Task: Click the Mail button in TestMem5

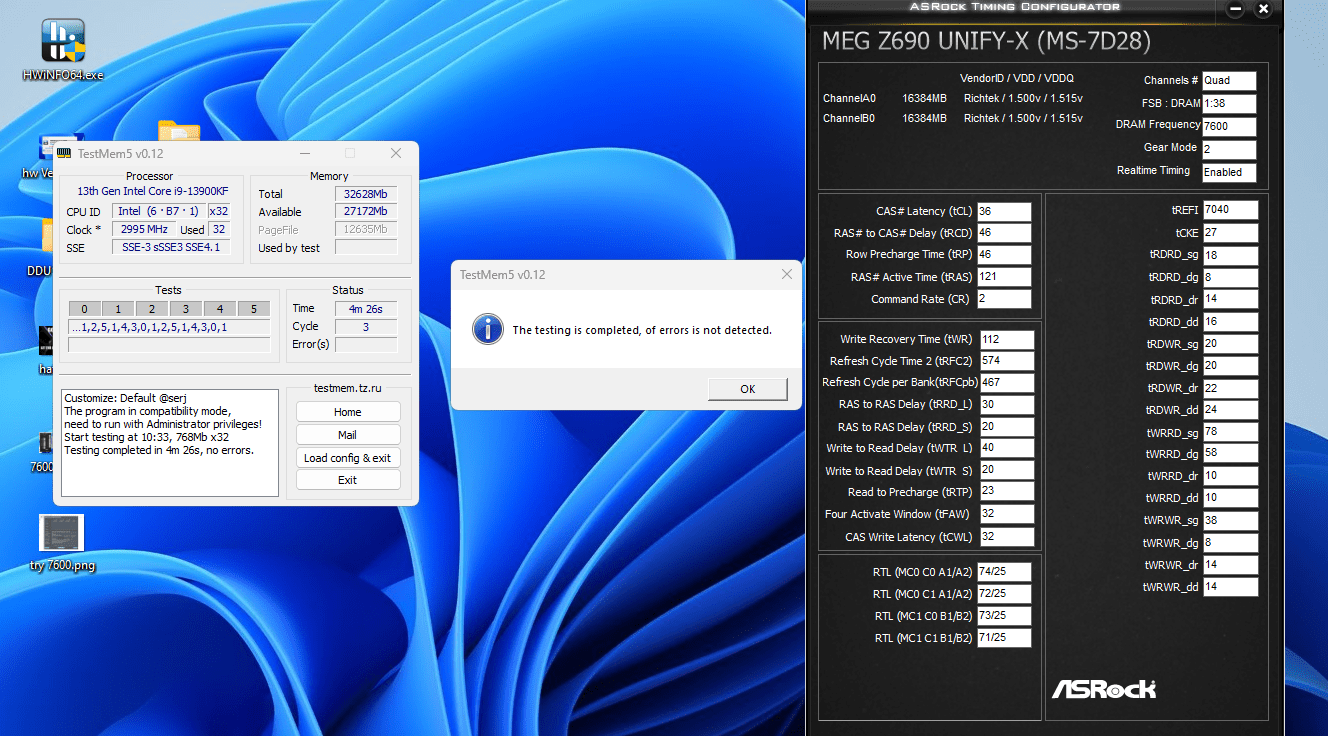Action: (348, 435)
